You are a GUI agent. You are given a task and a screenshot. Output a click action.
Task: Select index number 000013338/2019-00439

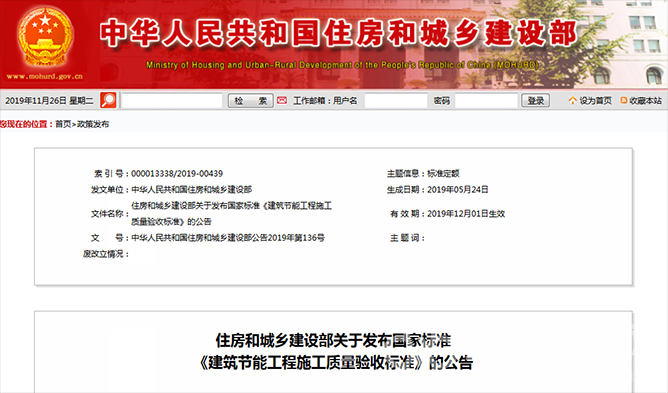click(177, 173)
